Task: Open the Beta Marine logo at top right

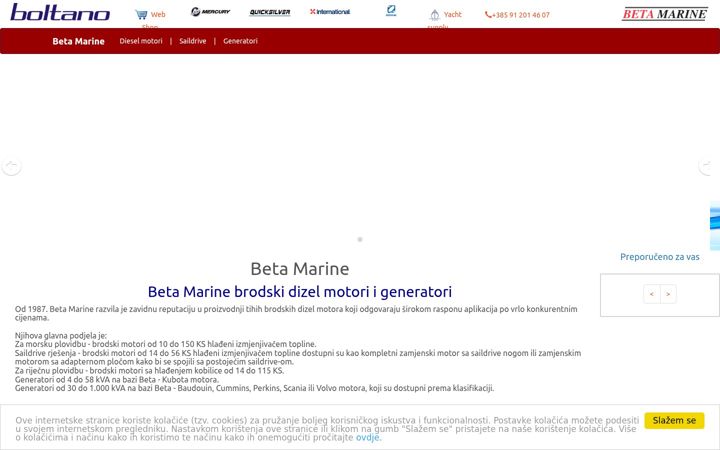Action: pos(664,14)
